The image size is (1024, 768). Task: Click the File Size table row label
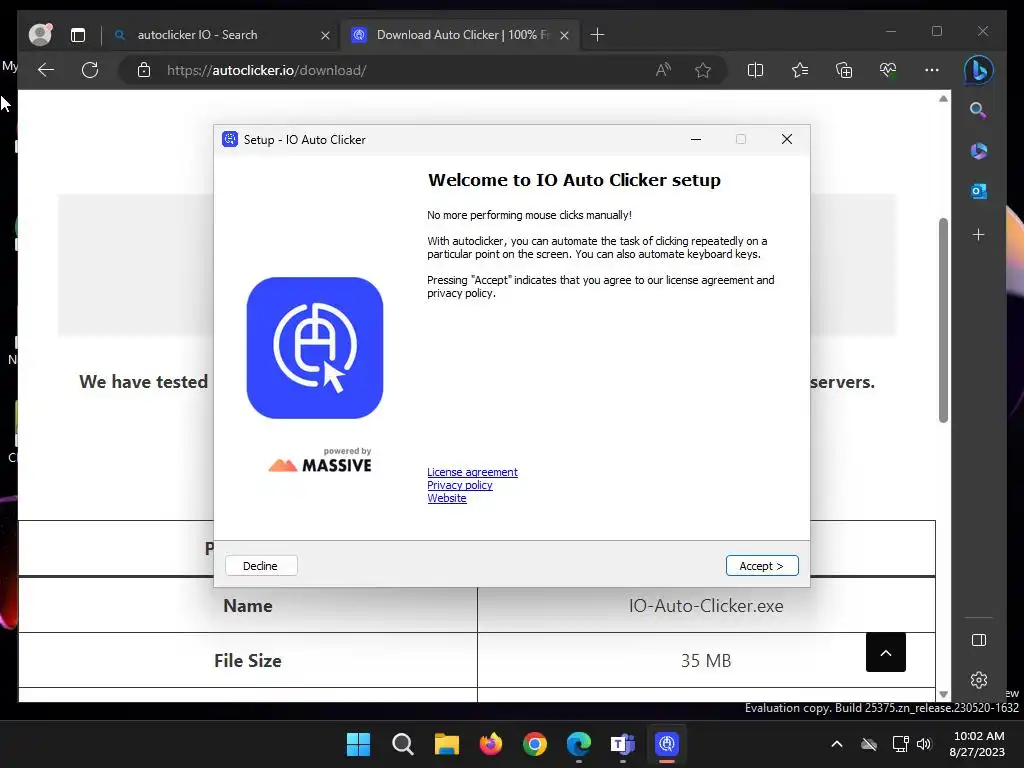tap(248, 660)
